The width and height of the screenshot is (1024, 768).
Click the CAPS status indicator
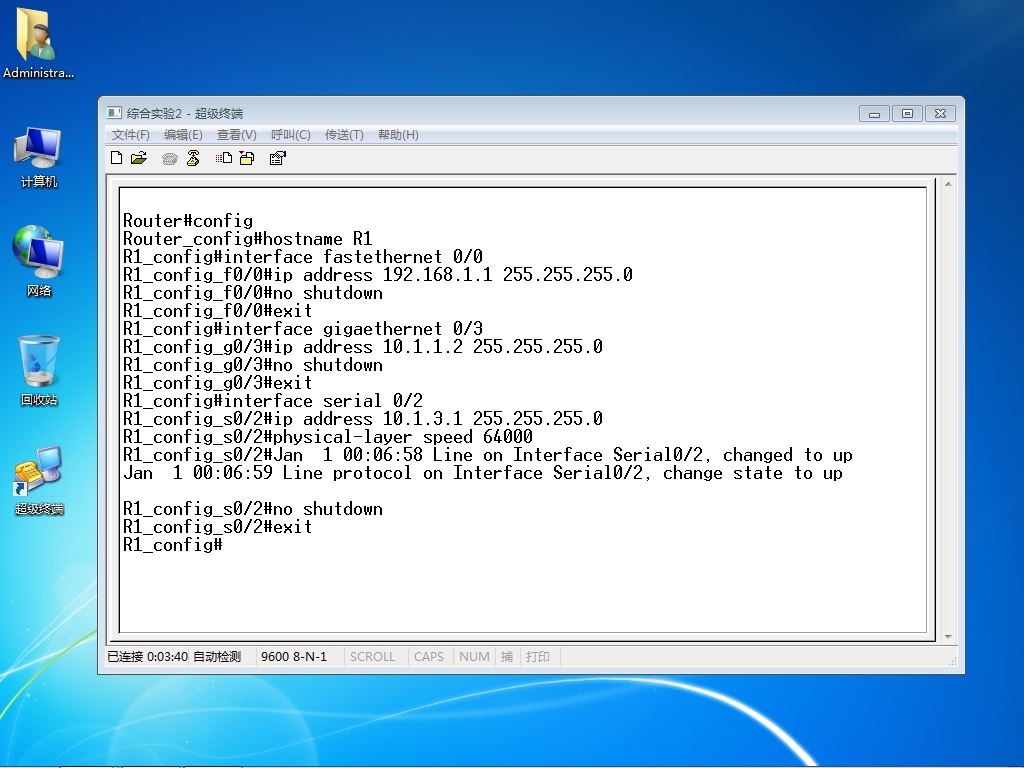(x=428, y=656)
